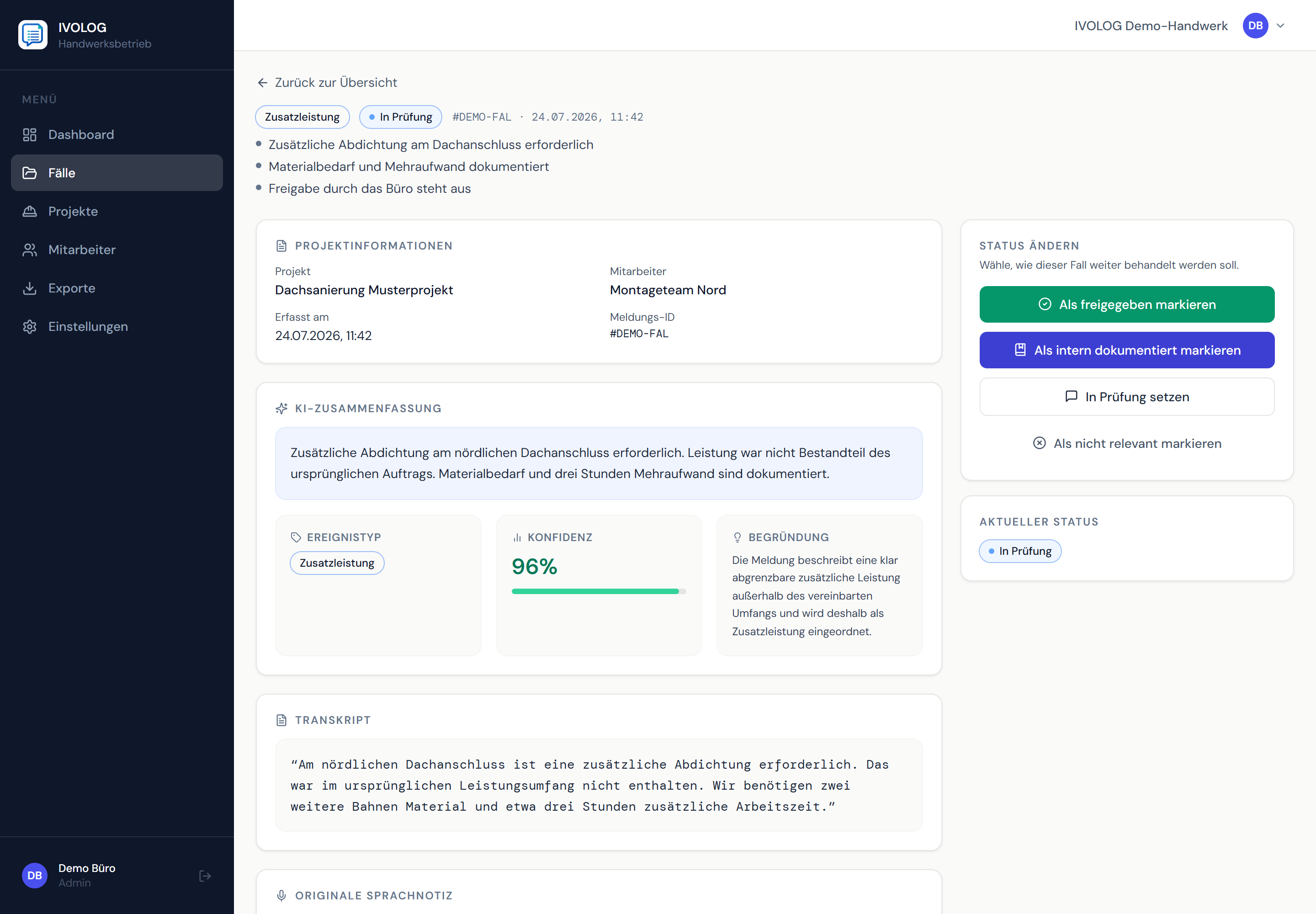Image resolution: width=1316 pixels, height=914 pixels.
Task: Click the KI summary text box
Action: pyautogui.click(x=599, y=463)
